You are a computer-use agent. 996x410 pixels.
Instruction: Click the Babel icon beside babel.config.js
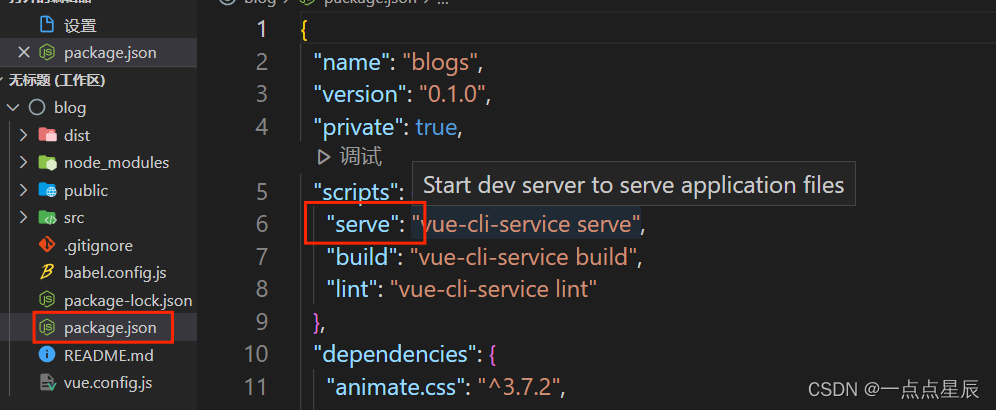pos(46,273)
